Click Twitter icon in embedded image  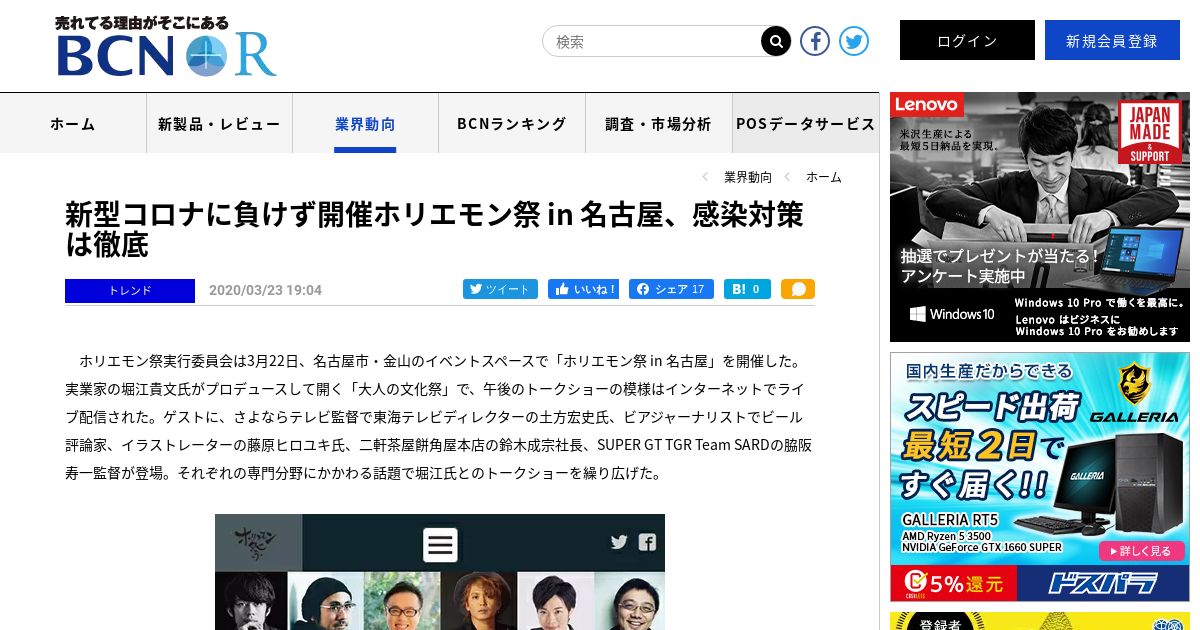click(619, 542)
